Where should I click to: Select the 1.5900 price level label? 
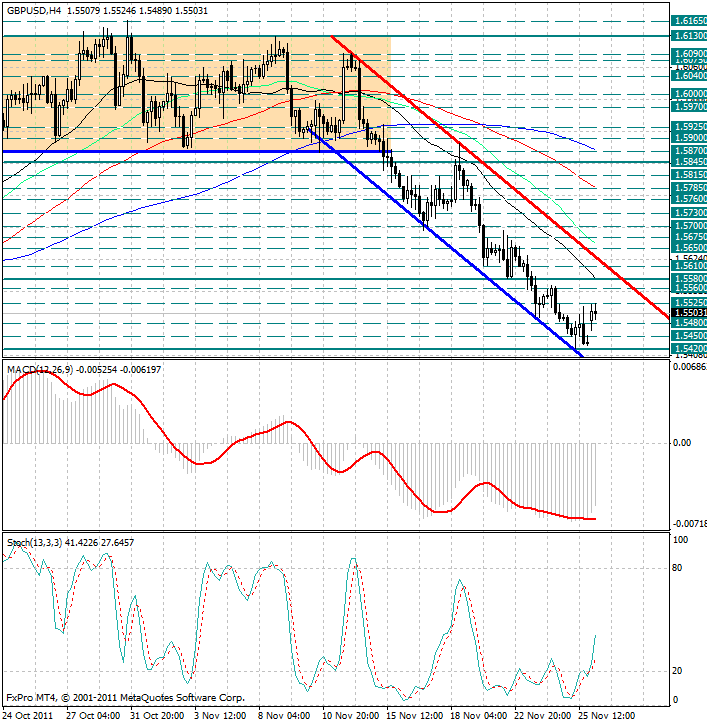[689, 137]
